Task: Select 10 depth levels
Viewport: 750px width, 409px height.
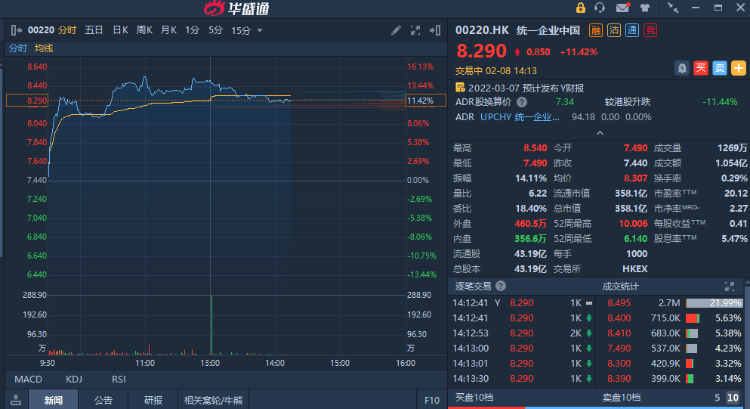Action: click(733, 398)
